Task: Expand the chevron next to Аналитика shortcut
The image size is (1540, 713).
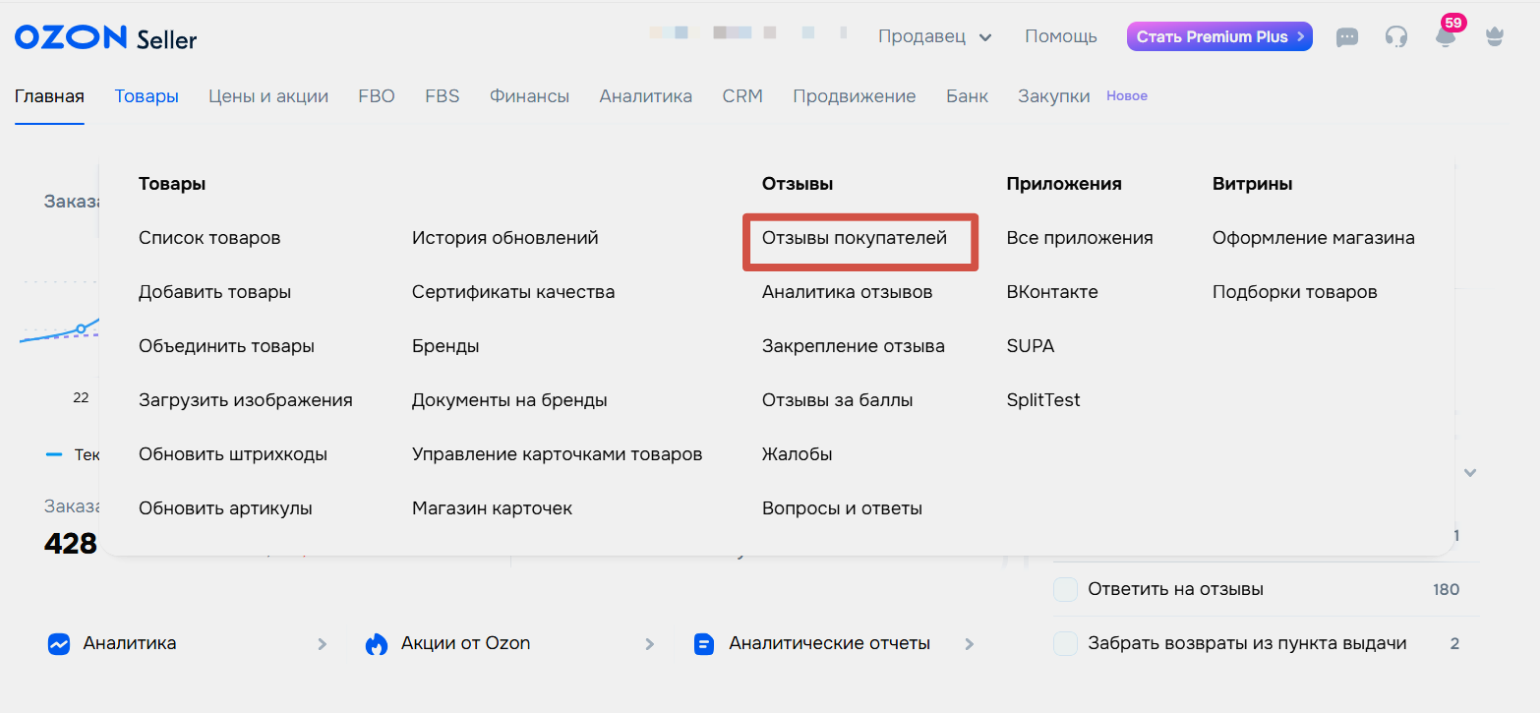Action: [x=322, y=644]
